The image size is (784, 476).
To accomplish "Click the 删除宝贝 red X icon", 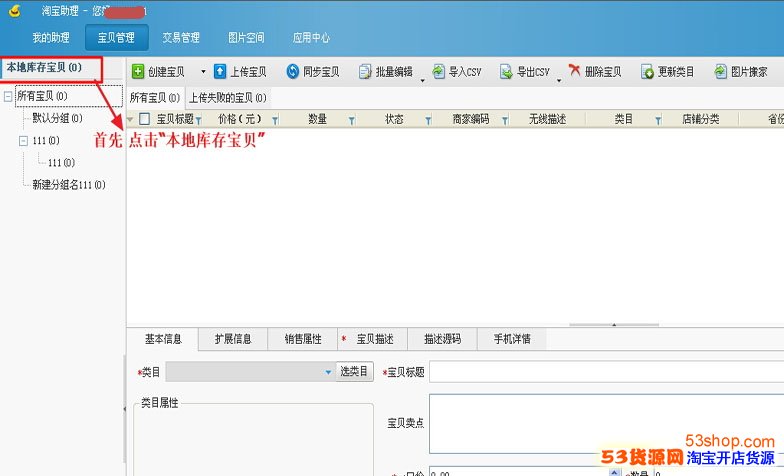I will point(574,70).
